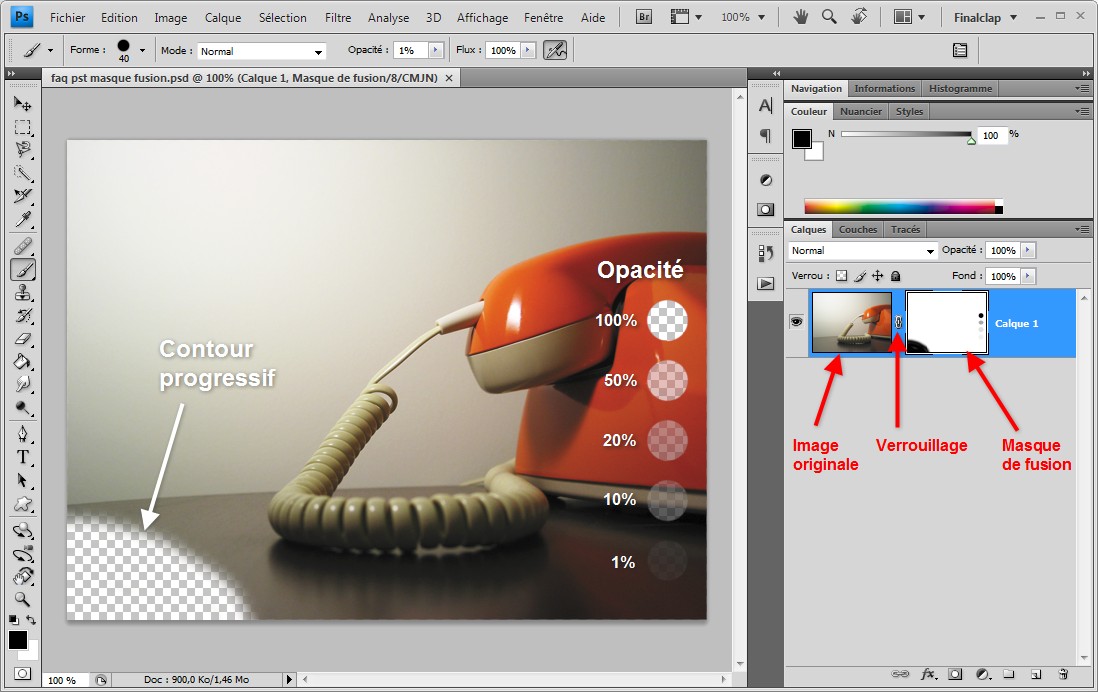This screenshot has width=1098, height=692.
Task: Select the Eyedropper tool
Action: [22, 219]
